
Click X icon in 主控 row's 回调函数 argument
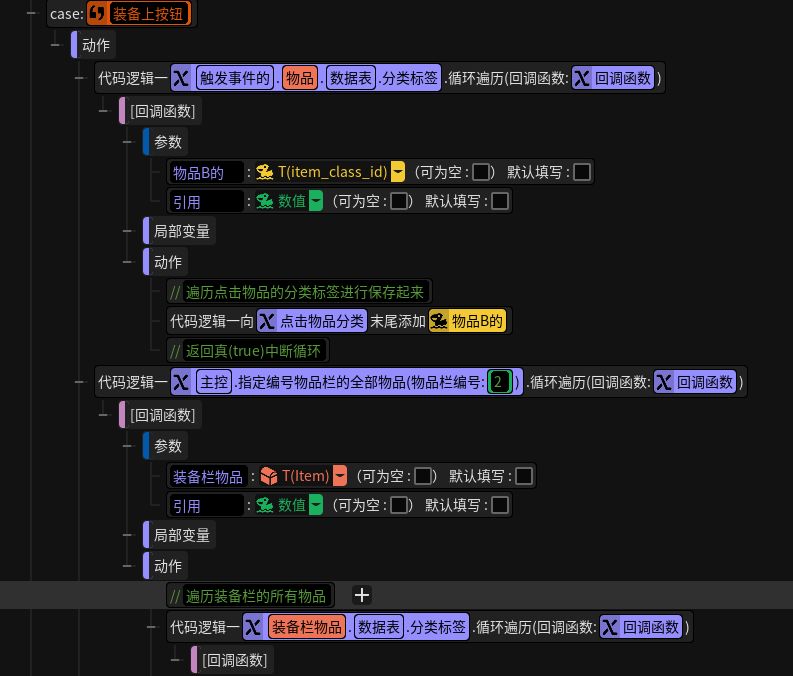[x=664, y=382]
